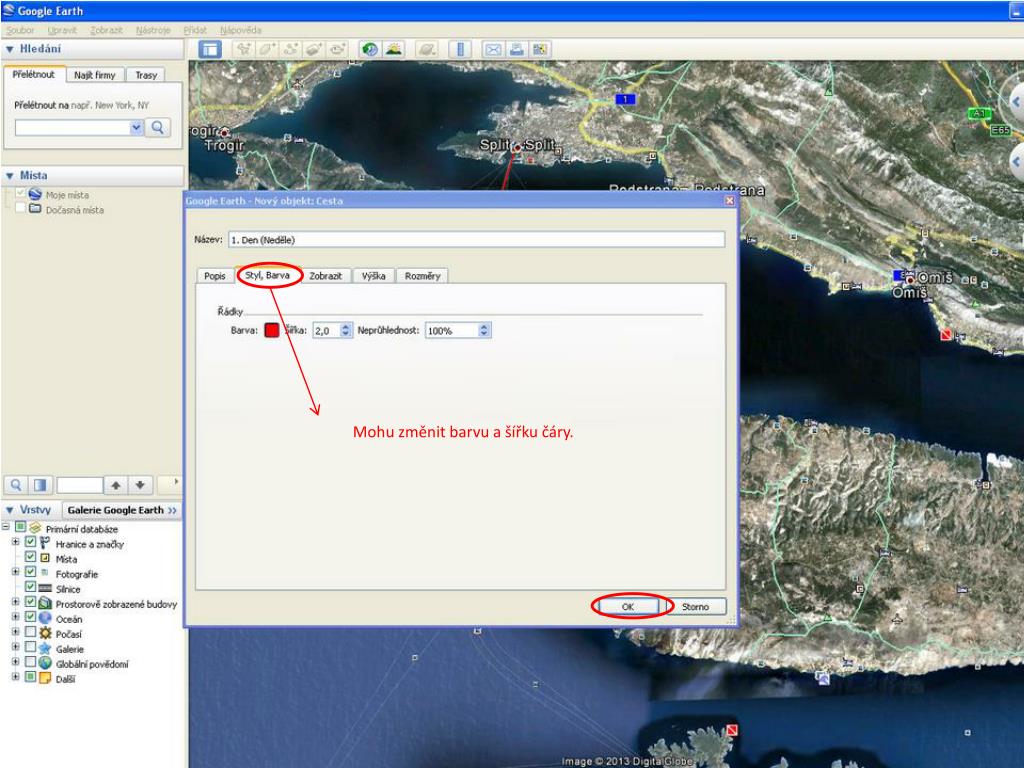Collapse the Místa panel triangle
This screenshot has width=1024, height=768.
point(9,176)
